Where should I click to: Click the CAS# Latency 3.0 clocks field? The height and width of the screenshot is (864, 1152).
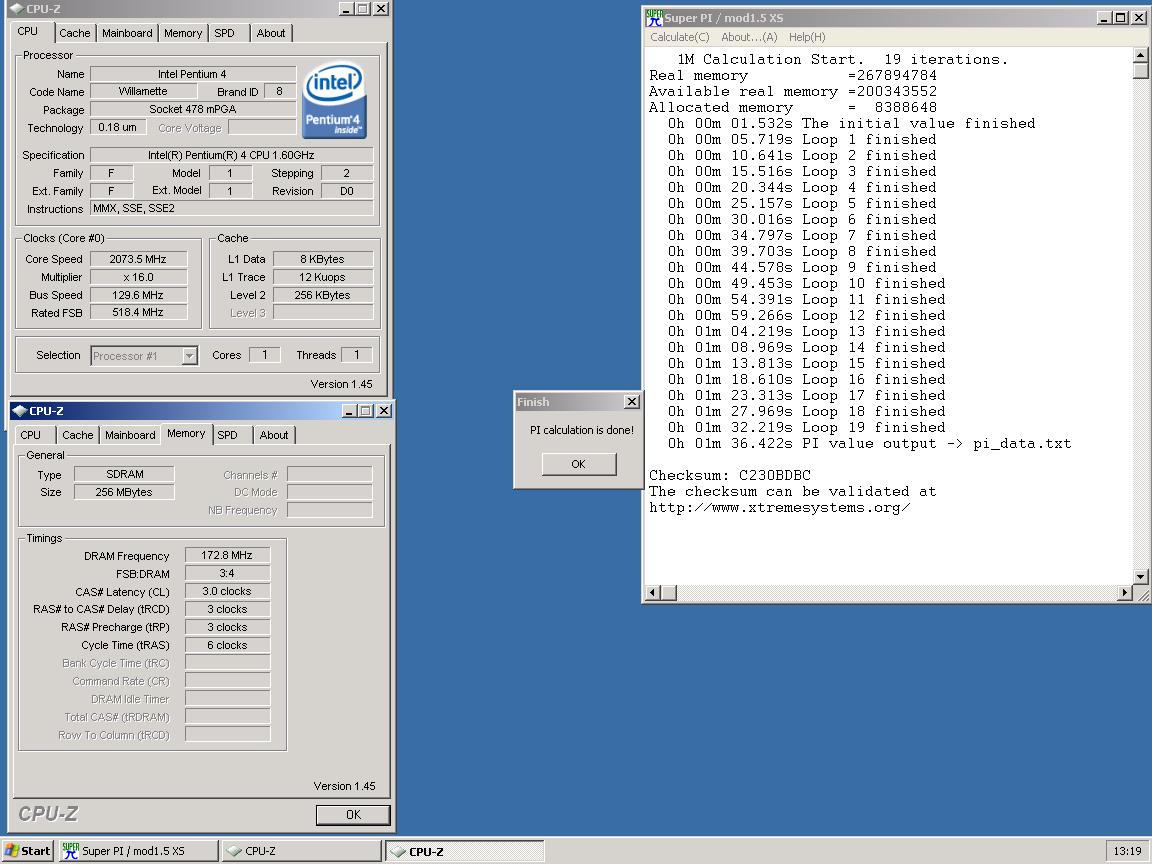pos(227,591)
